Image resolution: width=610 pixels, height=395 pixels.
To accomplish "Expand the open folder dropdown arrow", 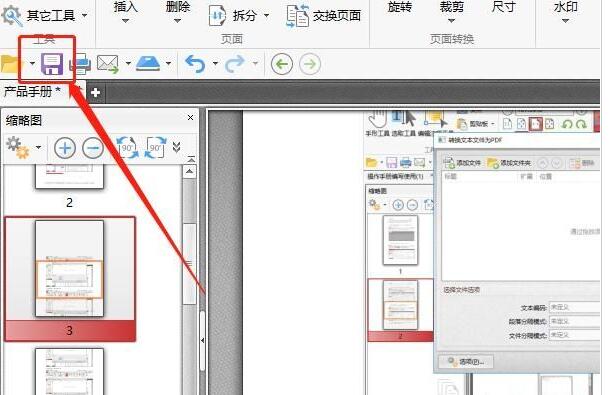I will 32,63.
